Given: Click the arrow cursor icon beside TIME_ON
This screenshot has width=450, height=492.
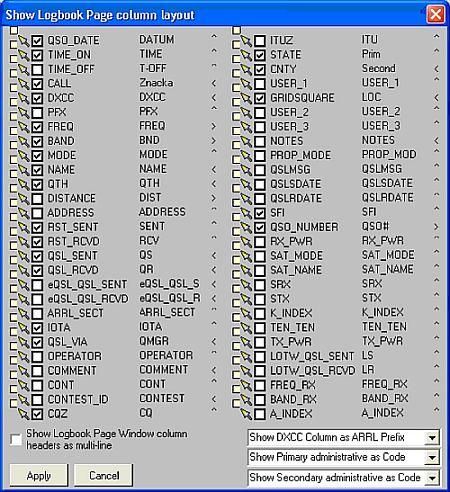Looking at the screenshot, I should [x=23, y=55].
